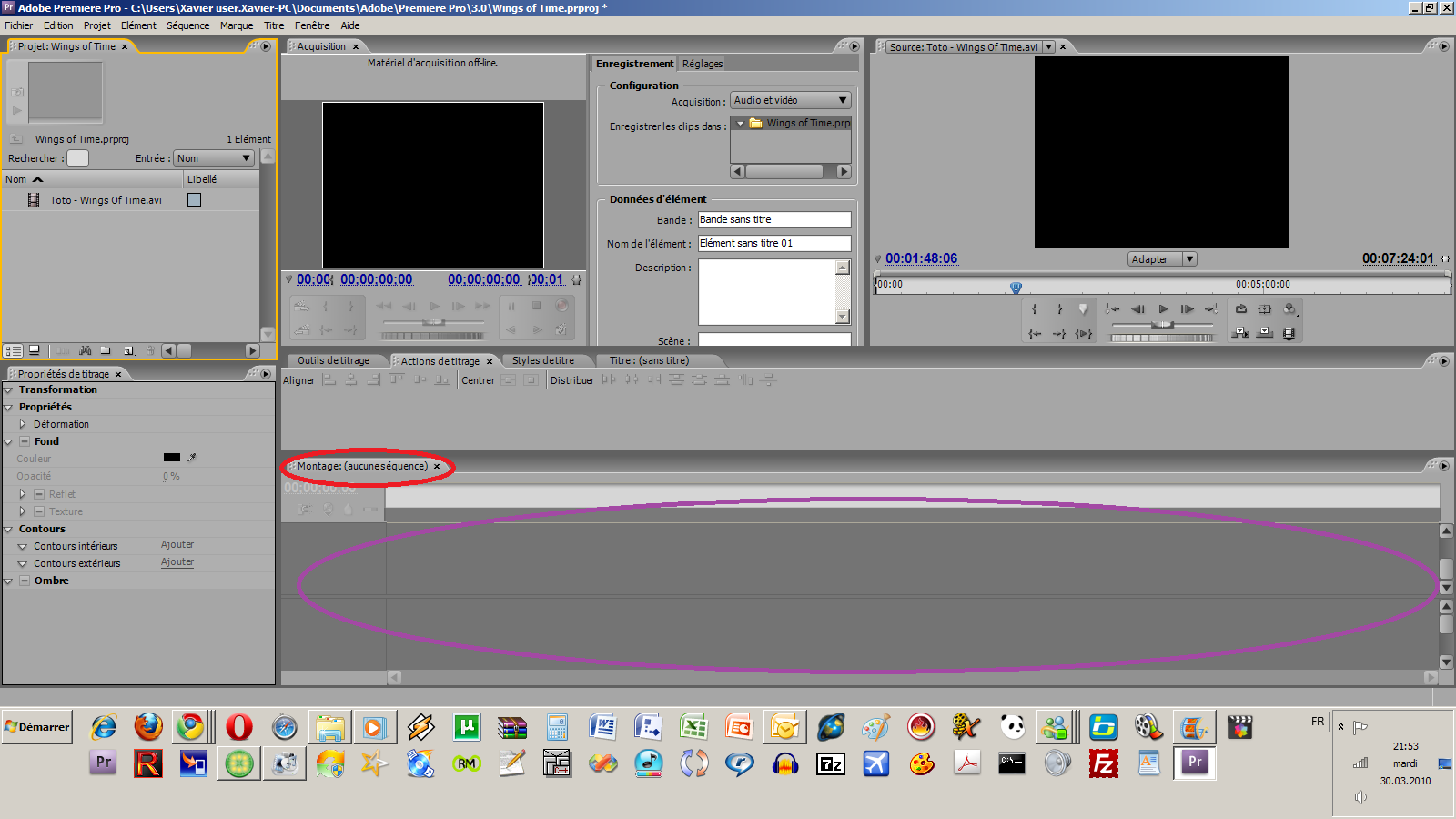Click the Fond black color swatch
This screenshot has height=819, width=1456.
pyautogui.click(x=172, y=458)
